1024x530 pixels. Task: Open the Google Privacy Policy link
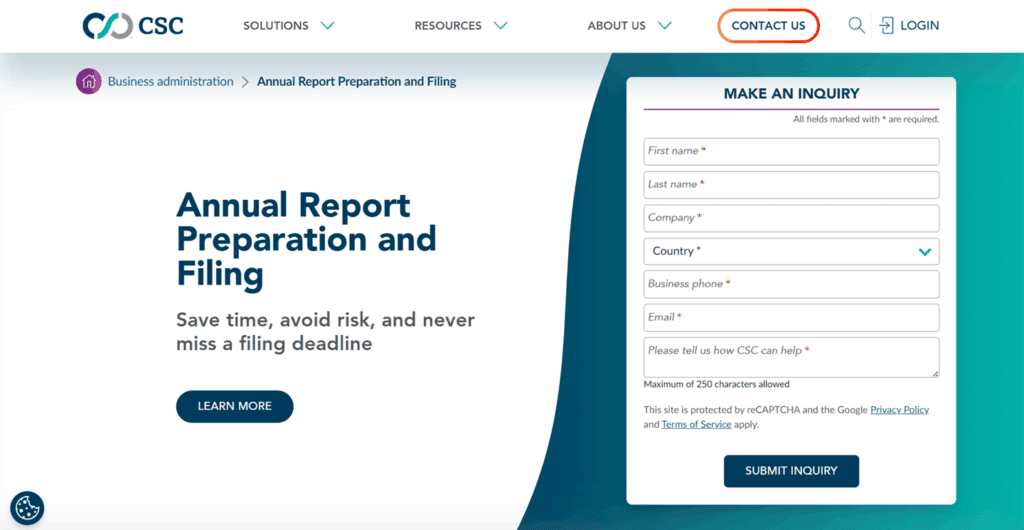(899, 410)
